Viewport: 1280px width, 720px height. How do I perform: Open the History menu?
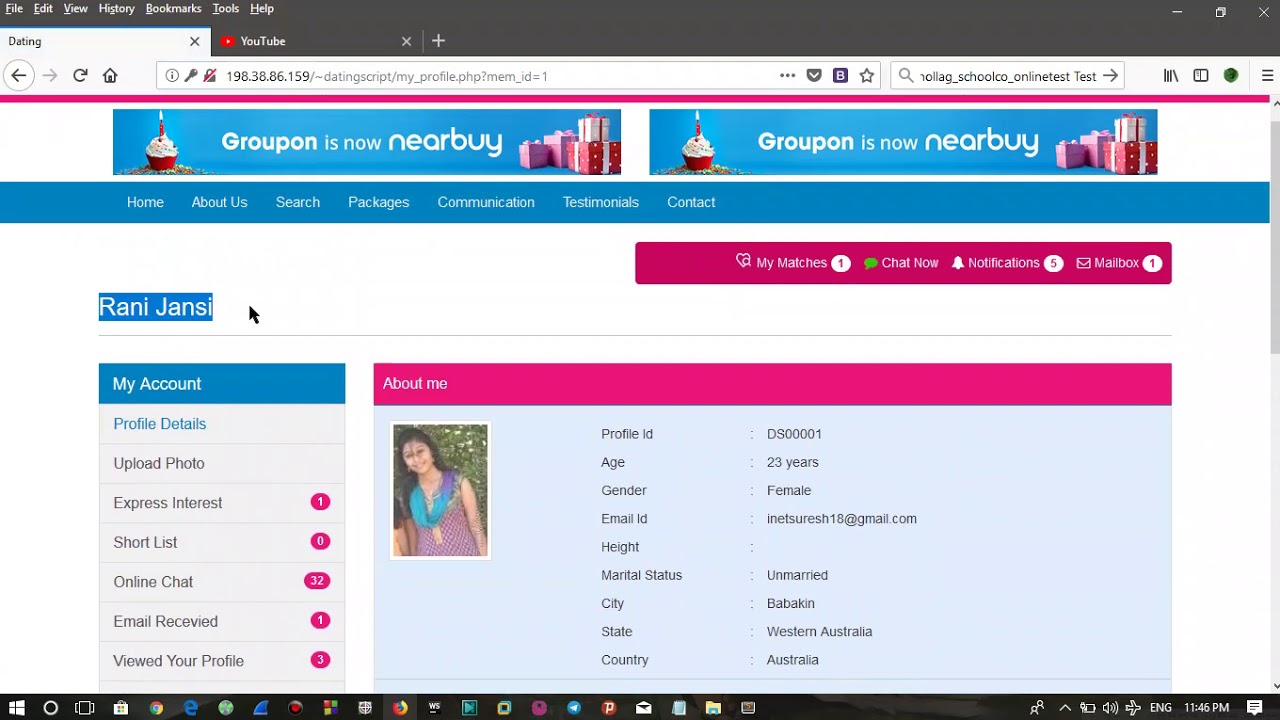116,8
